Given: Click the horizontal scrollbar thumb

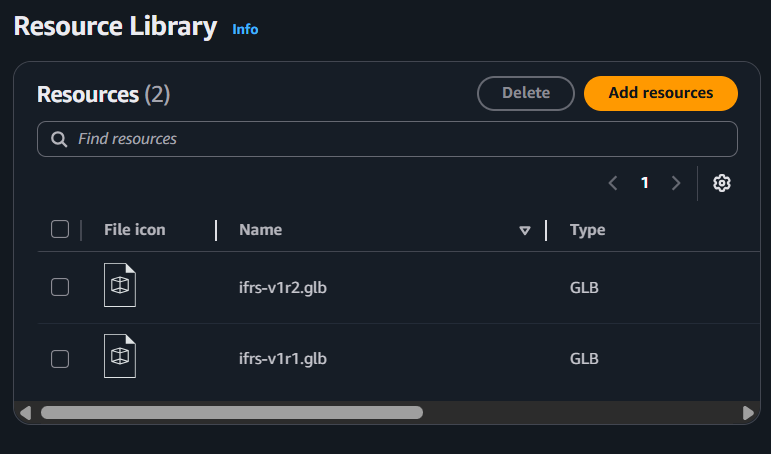Looking at the screenshot, I should [x=231, y=412].
